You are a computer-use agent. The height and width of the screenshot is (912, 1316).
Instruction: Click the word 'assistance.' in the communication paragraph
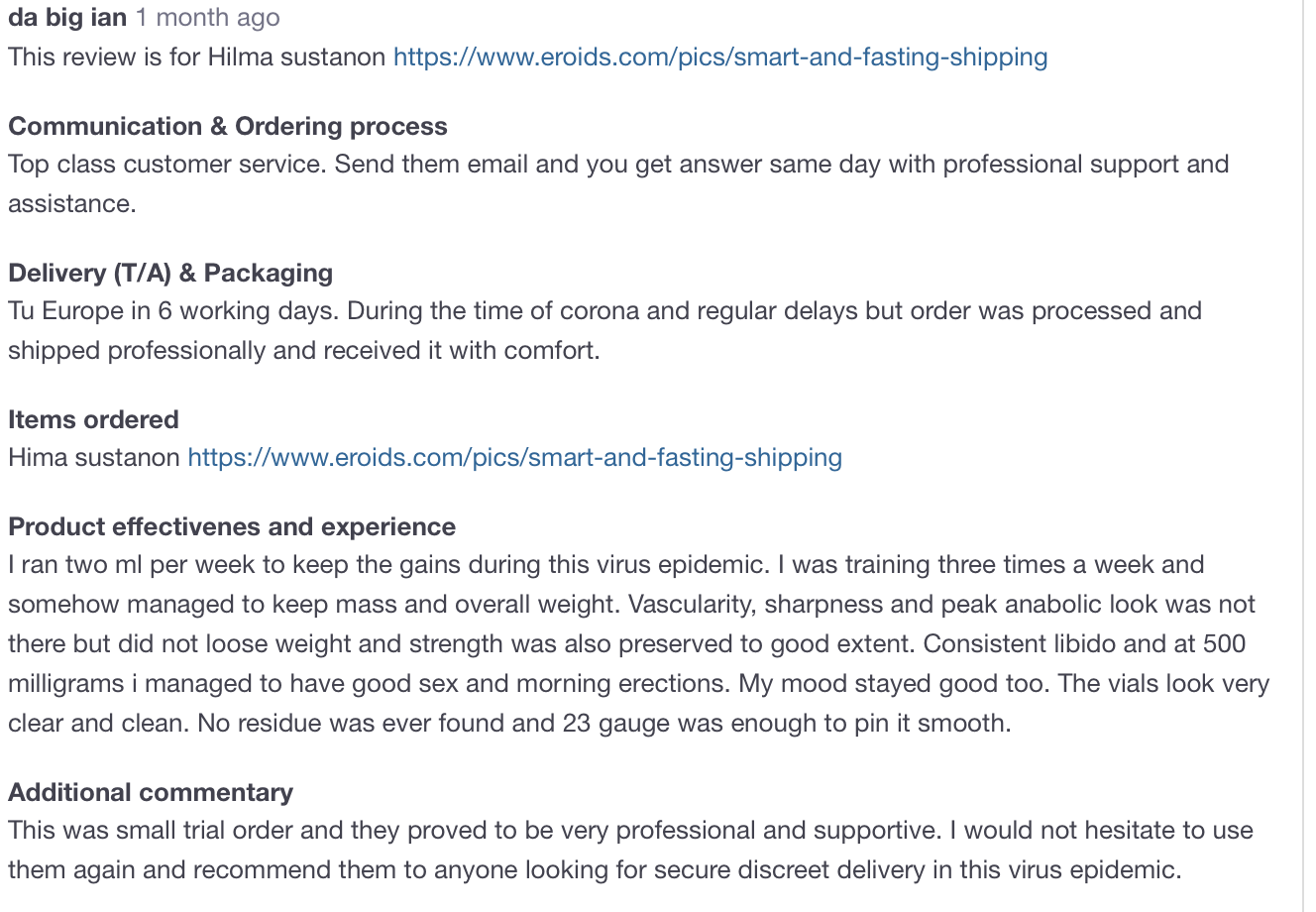click(71, 203)
